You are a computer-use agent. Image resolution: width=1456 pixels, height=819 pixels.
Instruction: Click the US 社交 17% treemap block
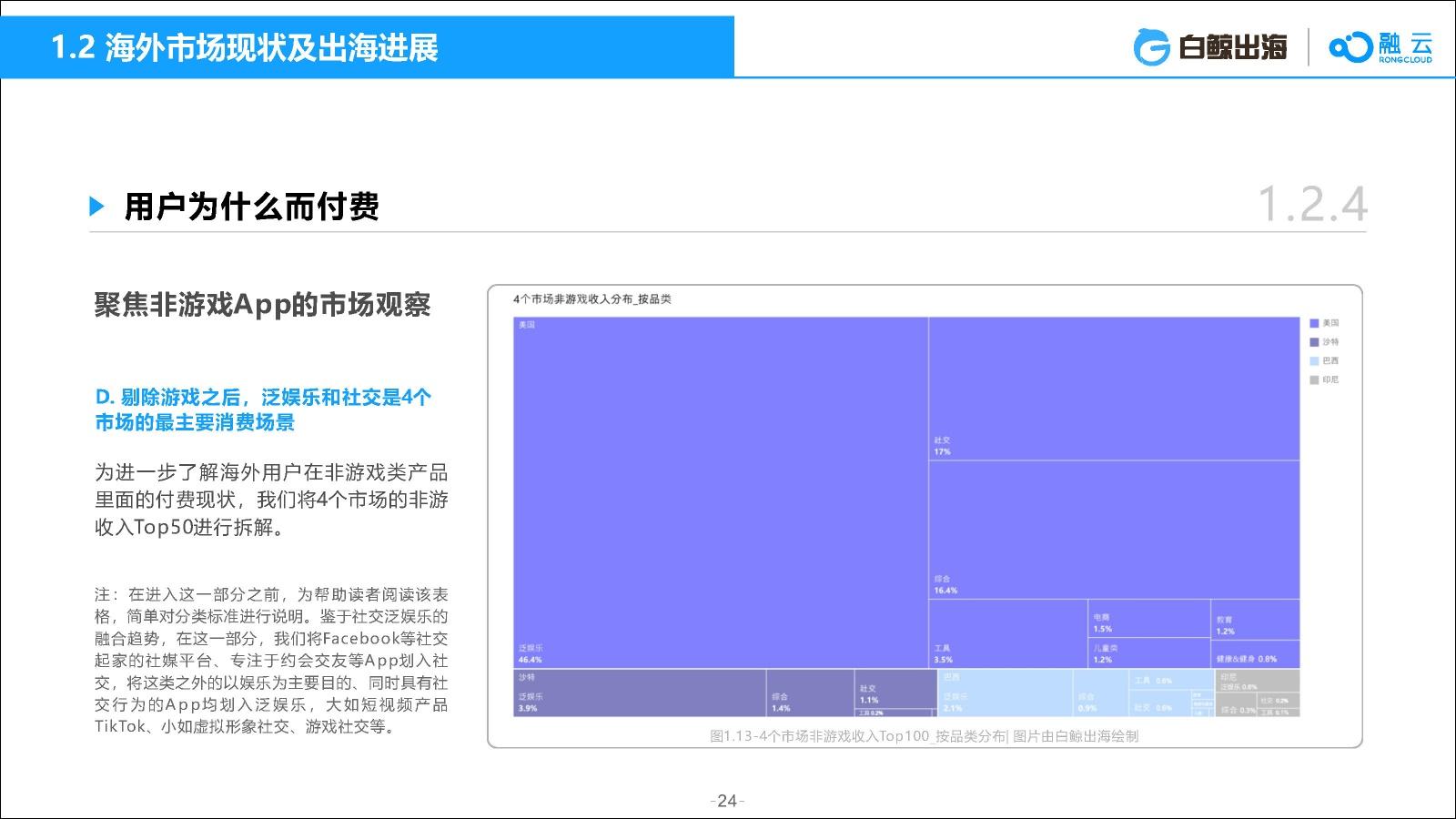pyautogui.click(x=1114, y=389)
